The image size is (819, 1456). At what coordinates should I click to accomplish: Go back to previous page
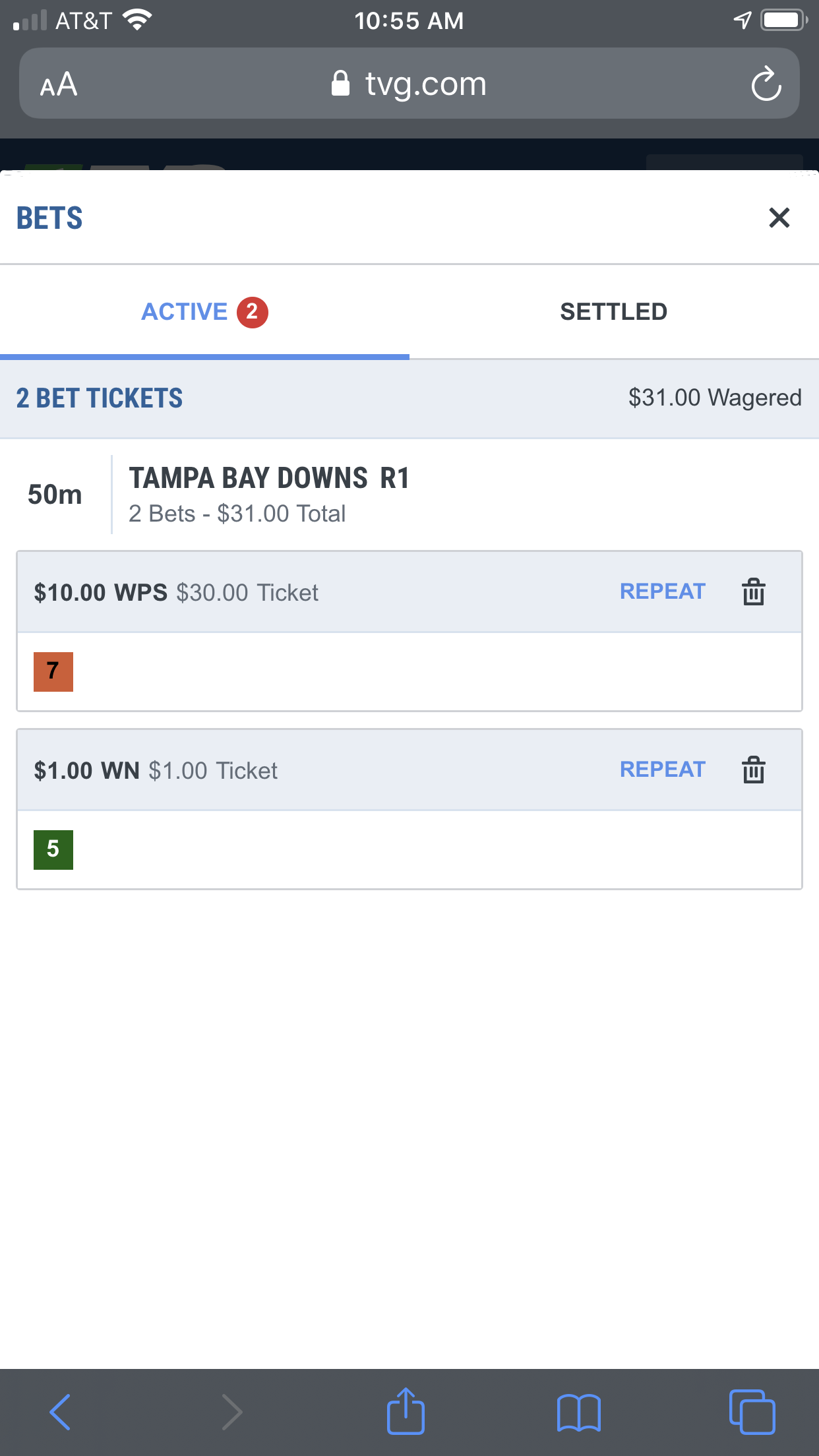pyautogui.click(x=60, y=1412)
